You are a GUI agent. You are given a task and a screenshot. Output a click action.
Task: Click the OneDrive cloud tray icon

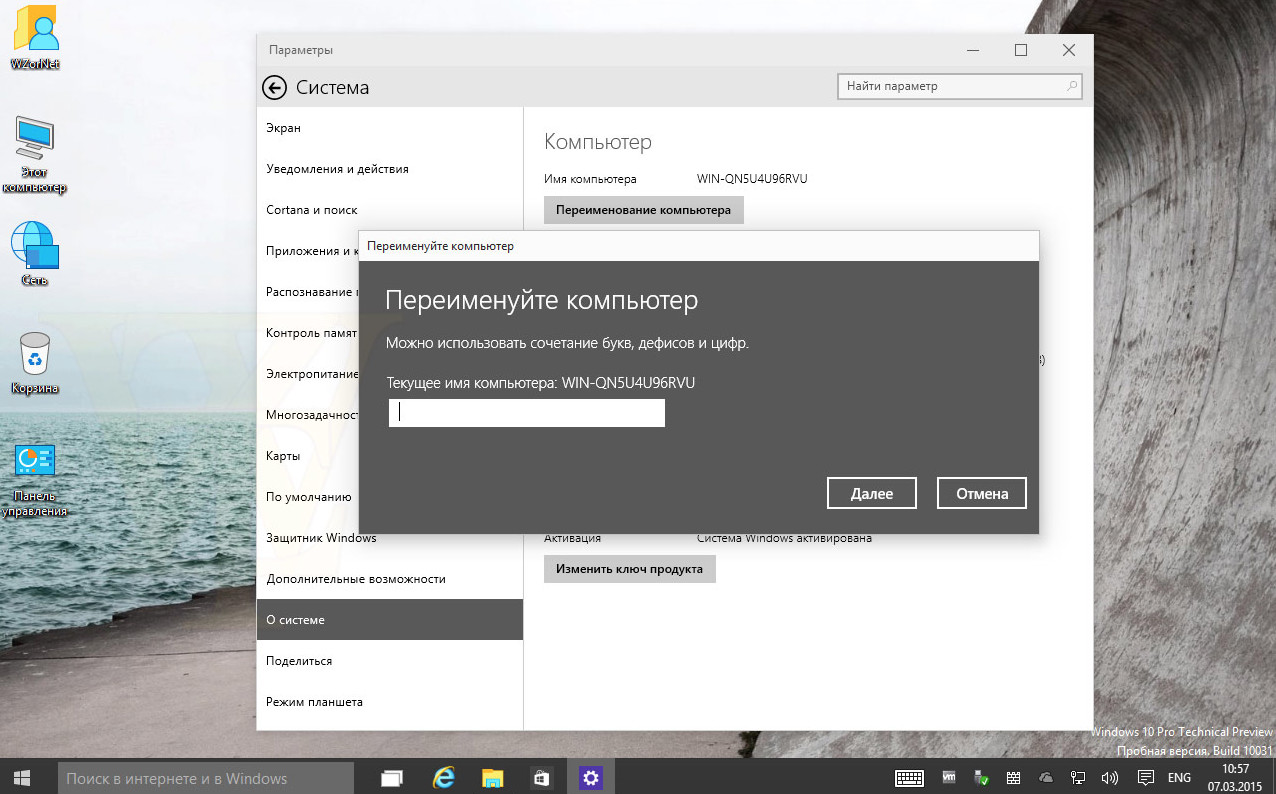click(1046, 778)
